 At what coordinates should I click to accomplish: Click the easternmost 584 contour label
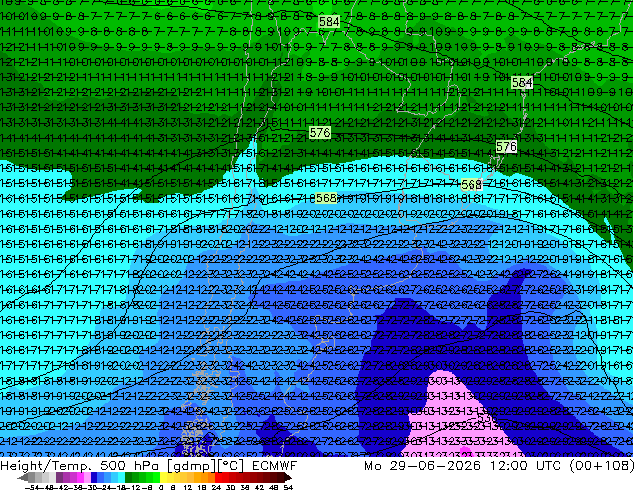pyautogui.click(x=522, y=83)
